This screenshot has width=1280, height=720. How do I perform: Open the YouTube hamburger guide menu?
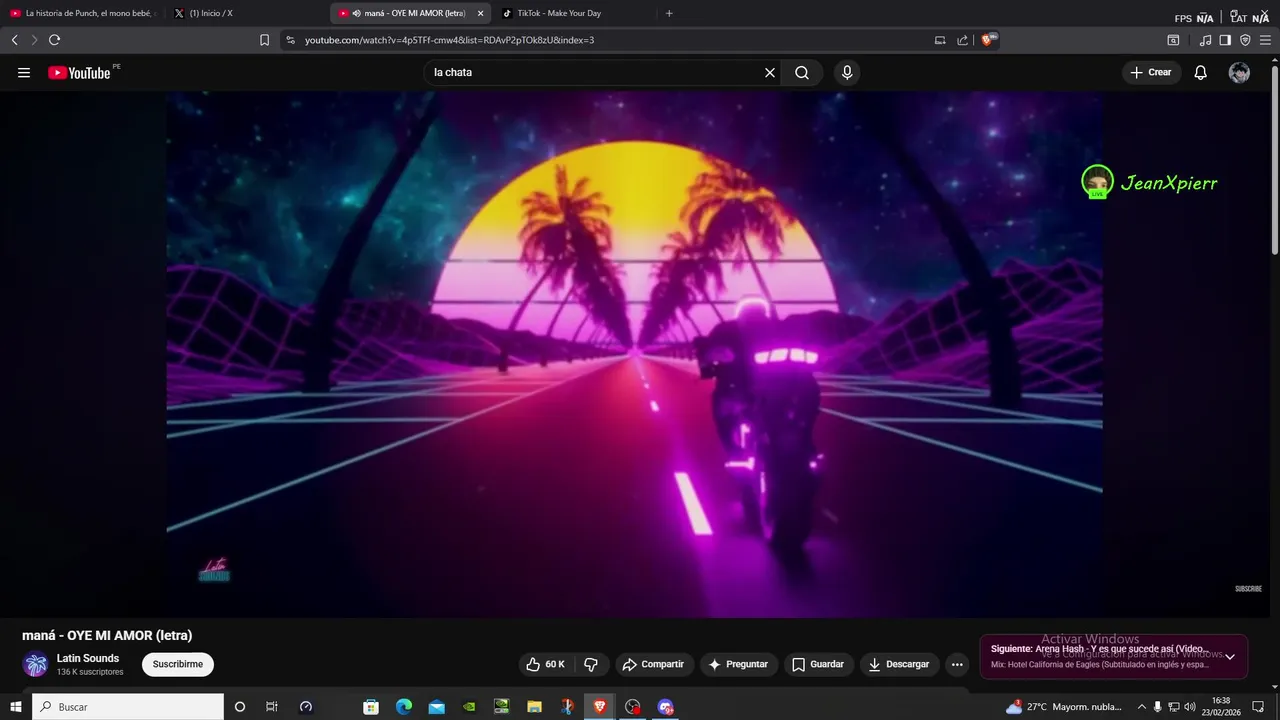(x=24, y=73)
